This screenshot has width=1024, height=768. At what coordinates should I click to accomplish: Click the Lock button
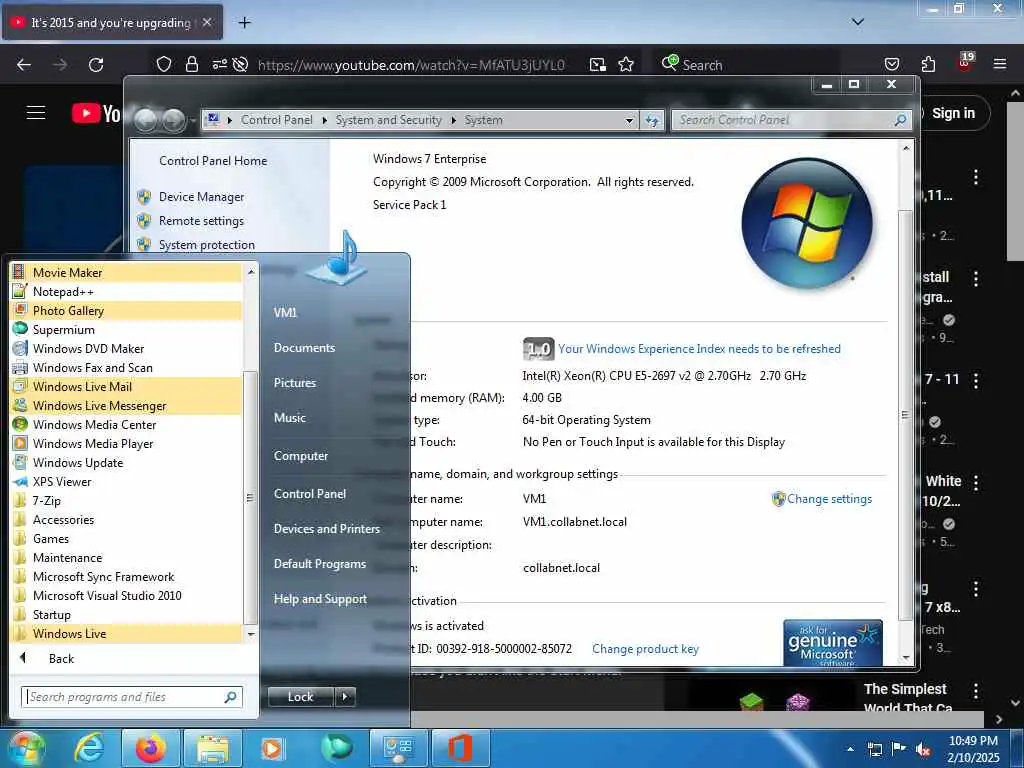coord(301,697)
